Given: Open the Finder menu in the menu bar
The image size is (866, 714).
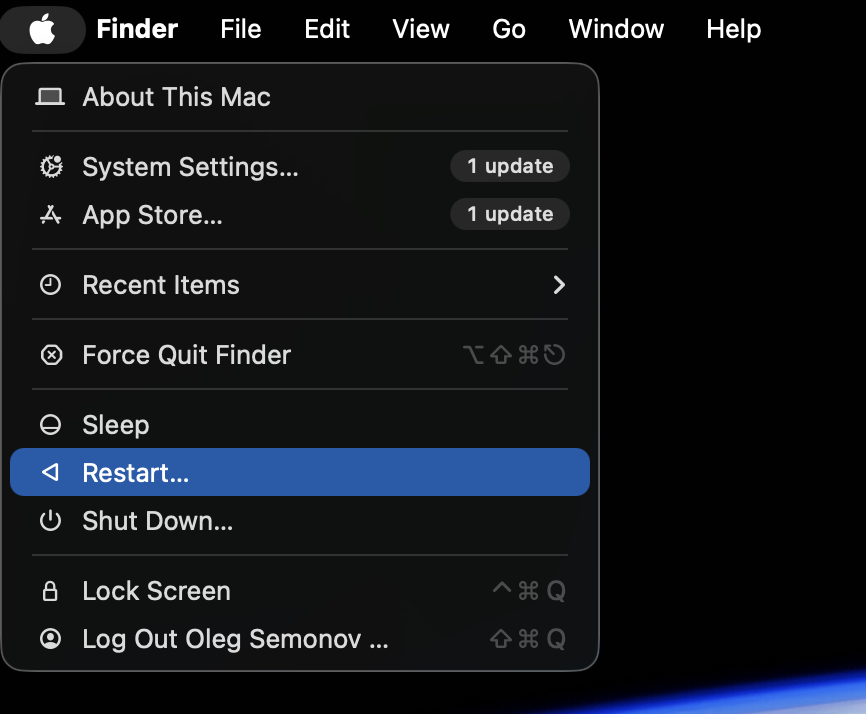Looking at the screenshot, I should (137, 30).
